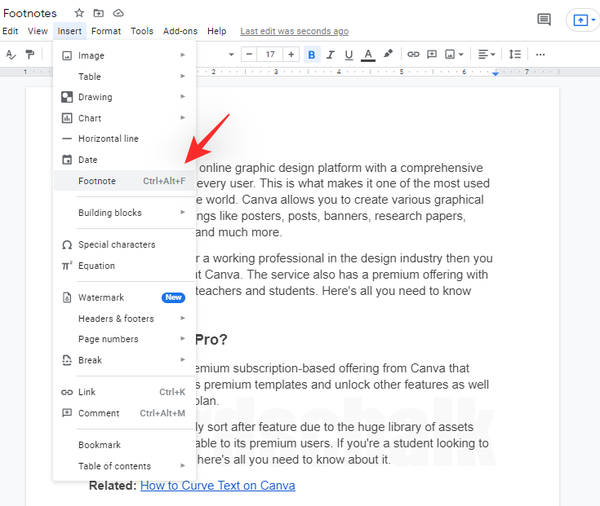
Task: Open the Edit menu
Action: coord(10,31)
